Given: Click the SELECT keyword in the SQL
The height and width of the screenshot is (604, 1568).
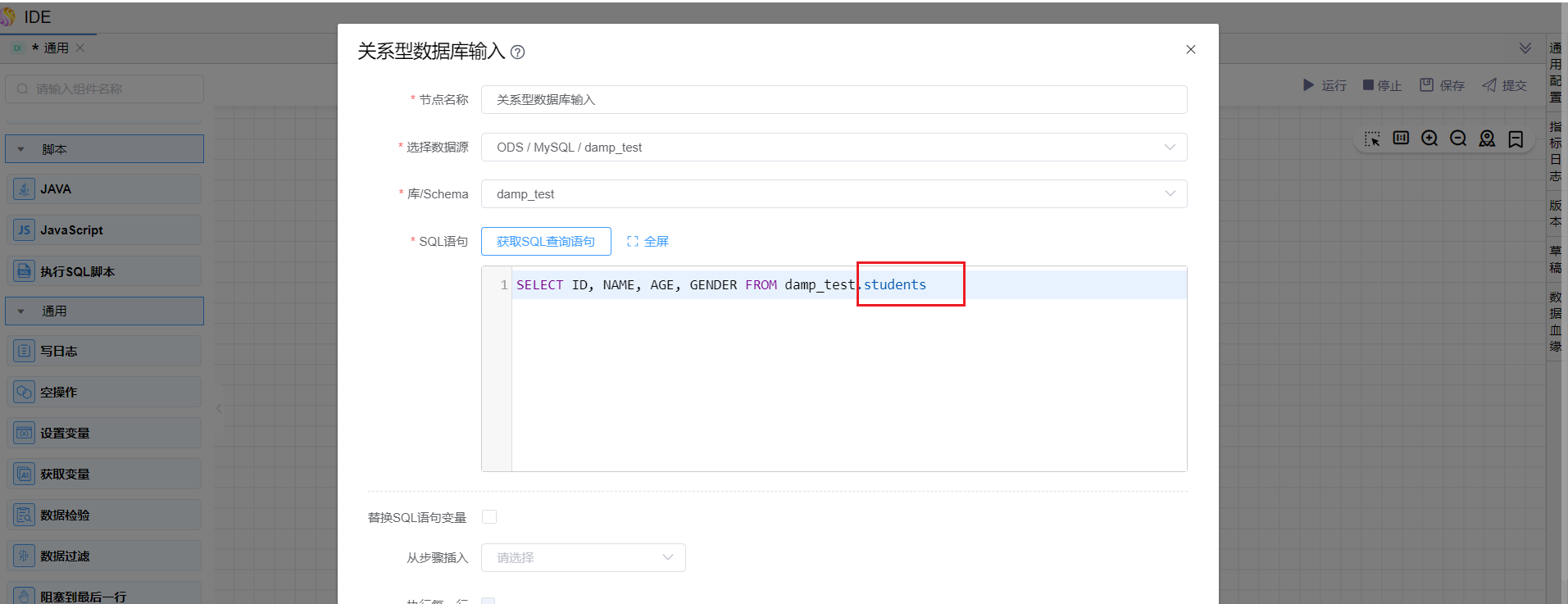Looking at the screenshot, I should click(x=540, y=285).
